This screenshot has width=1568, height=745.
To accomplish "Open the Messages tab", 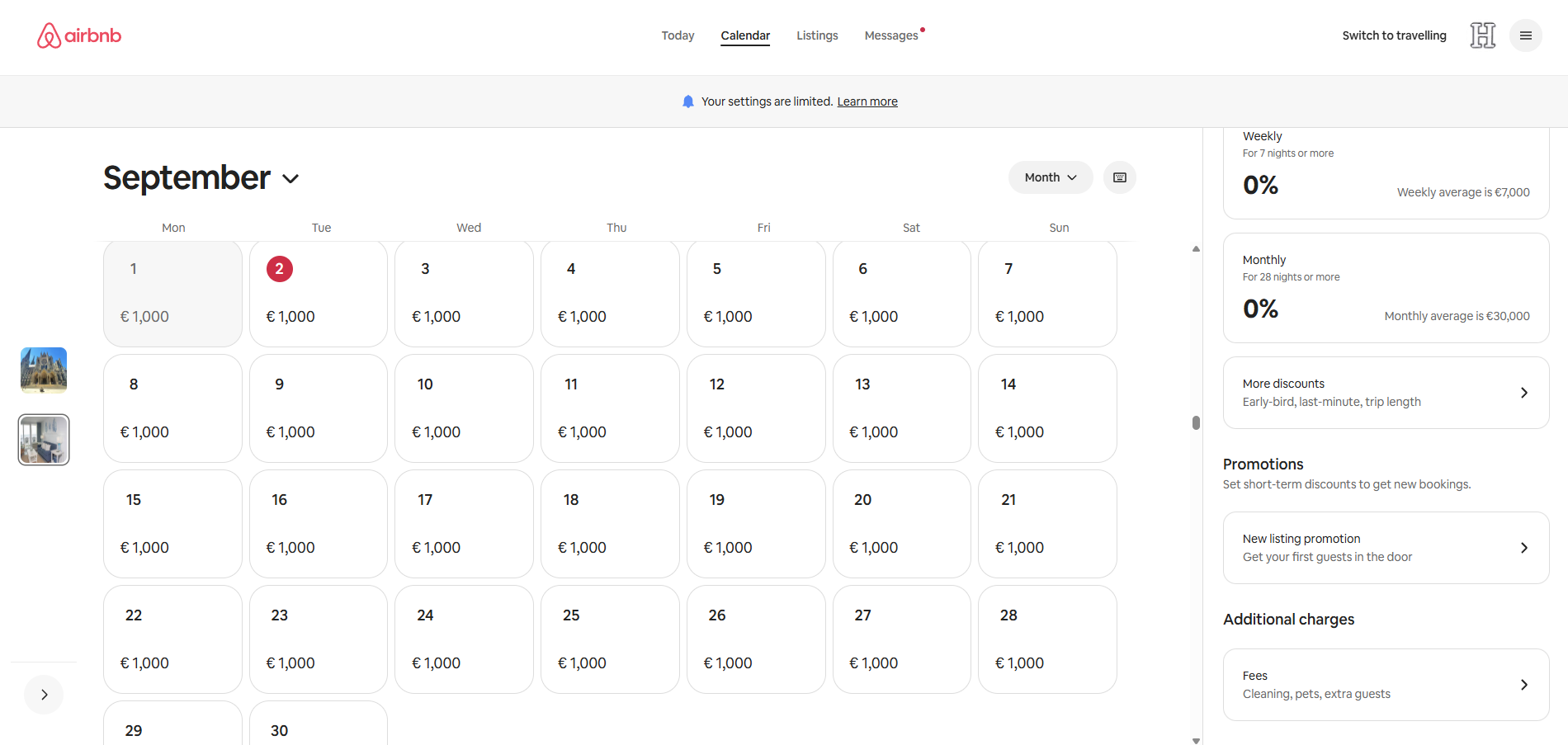I will [x=891, y=35].
